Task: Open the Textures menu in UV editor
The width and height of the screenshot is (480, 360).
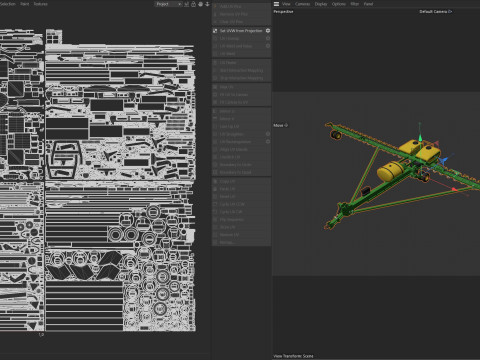Action: [x=41, y=4]
